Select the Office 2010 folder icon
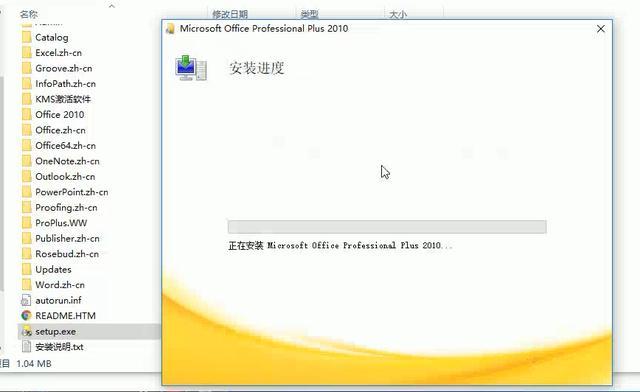Viewport: 640px width, 392px height. click(x=27, y=115)
